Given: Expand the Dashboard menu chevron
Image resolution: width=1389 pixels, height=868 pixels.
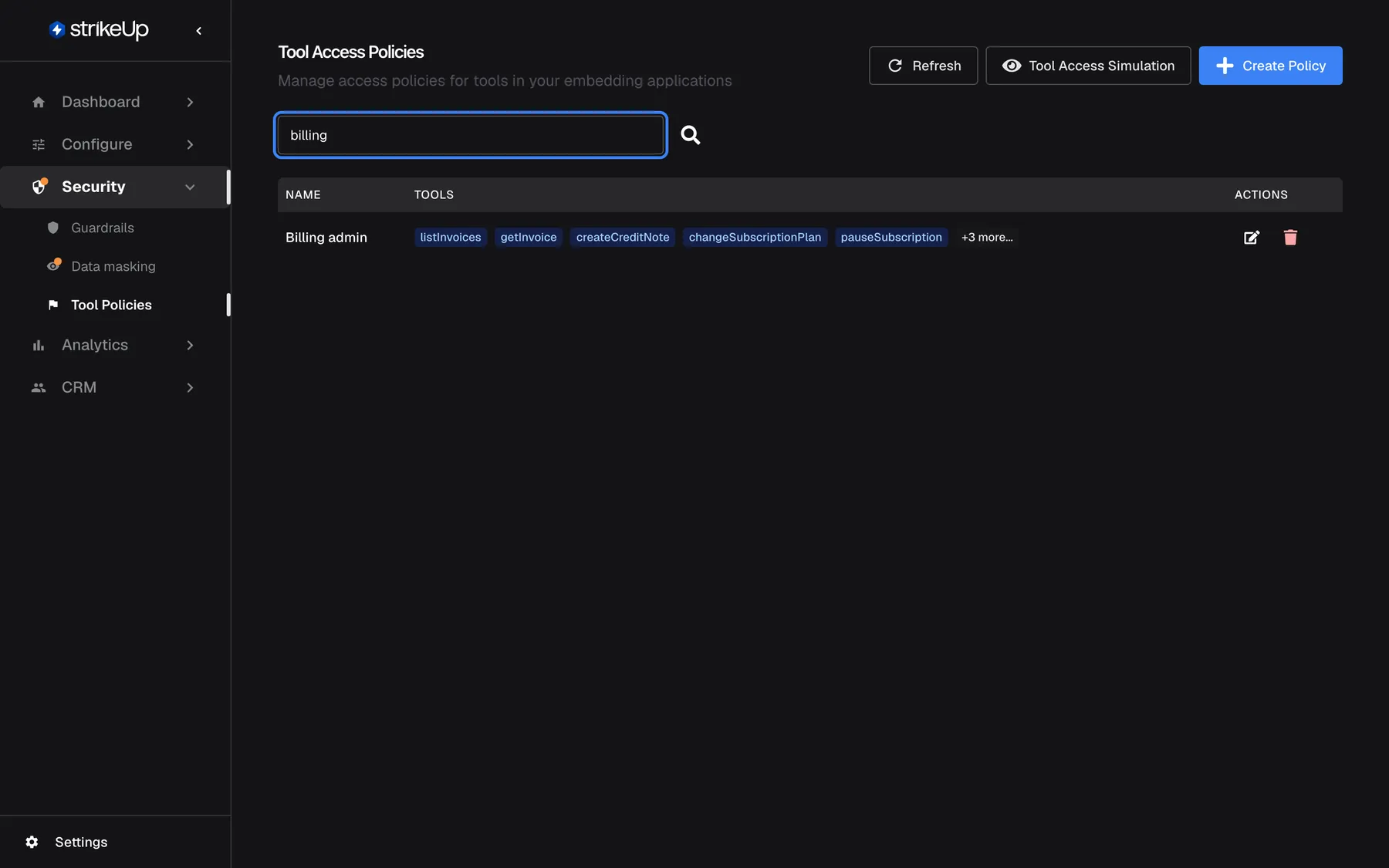Looking at the screenshot, I should (190, 102).
